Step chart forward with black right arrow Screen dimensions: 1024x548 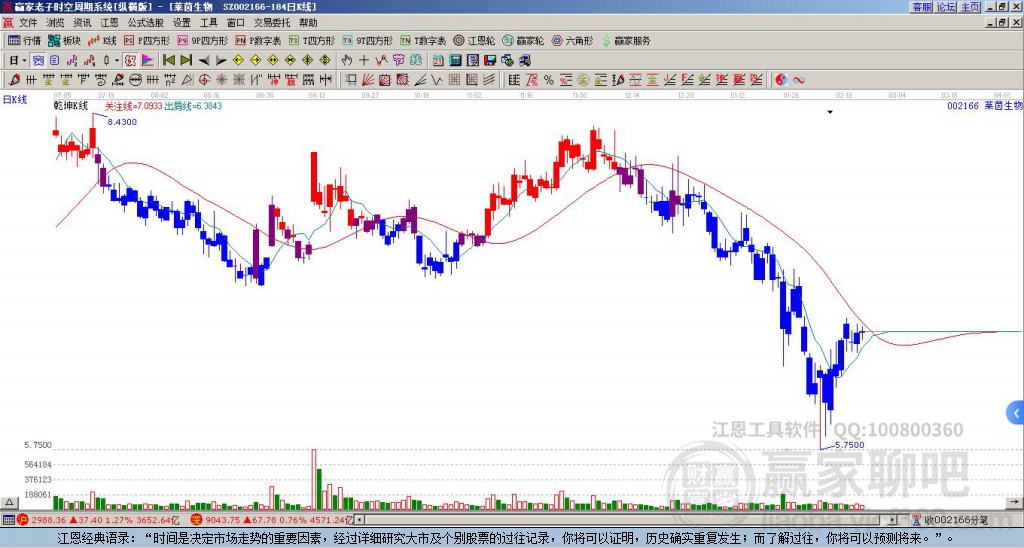(x=221, y=60)
